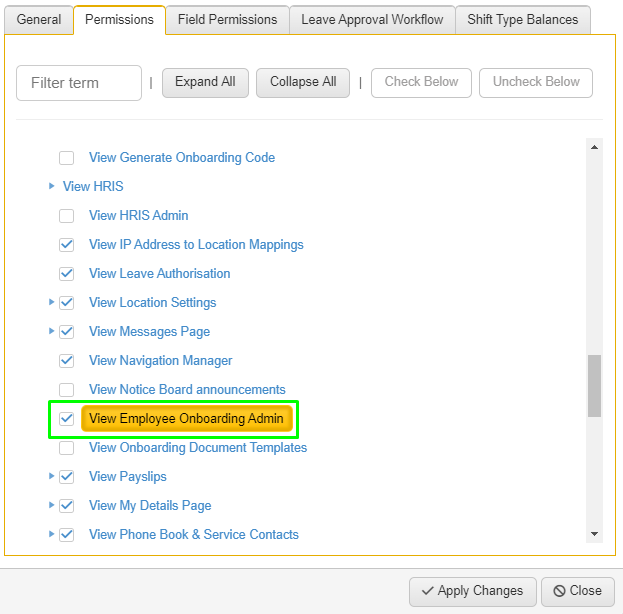Click the scroll down arrow icon
623x614 pixels.
[594, 534]
